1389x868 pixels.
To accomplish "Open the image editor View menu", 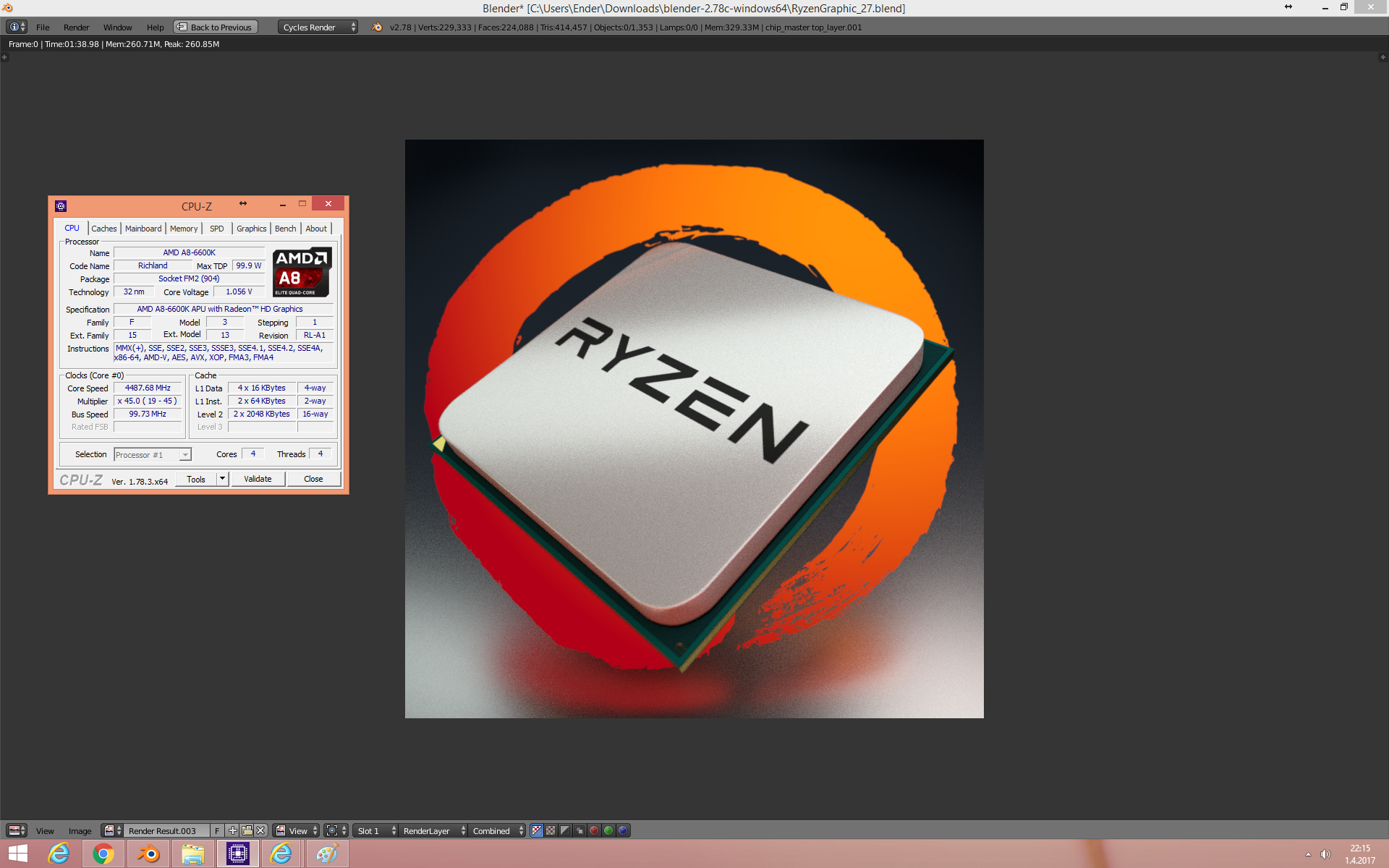I will click(45, 831).
